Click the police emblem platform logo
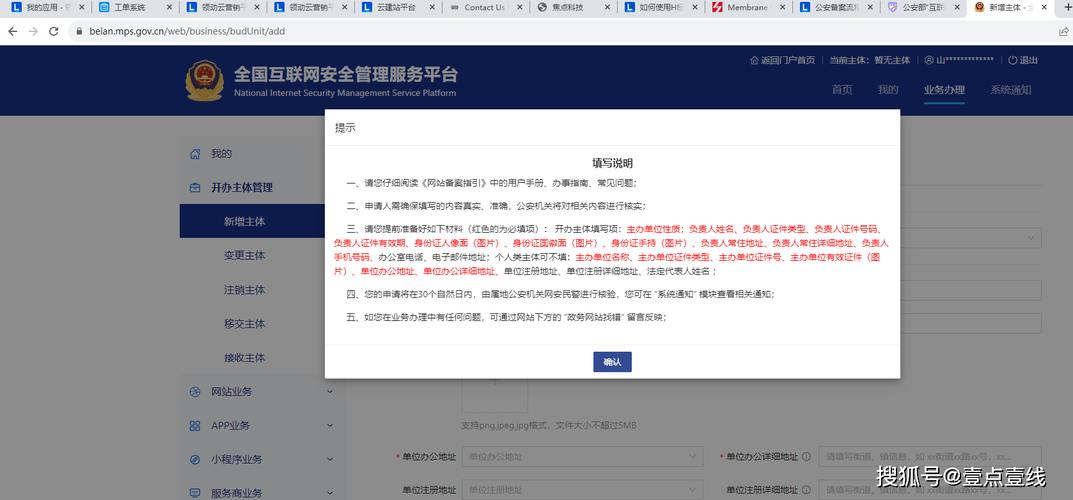Viewport: 1073px width, 500px height. pos(204,81)
